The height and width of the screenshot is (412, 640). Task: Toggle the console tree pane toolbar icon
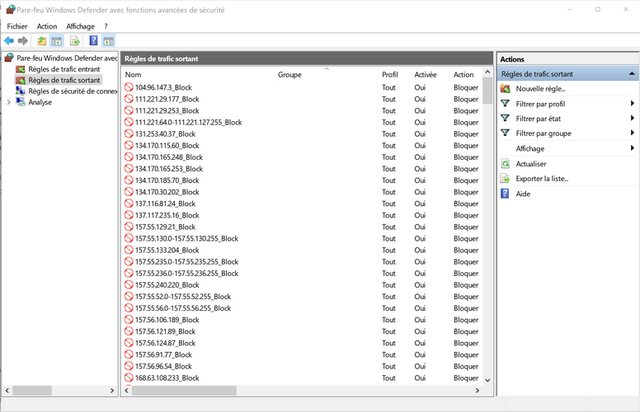(x=57, y=41)
